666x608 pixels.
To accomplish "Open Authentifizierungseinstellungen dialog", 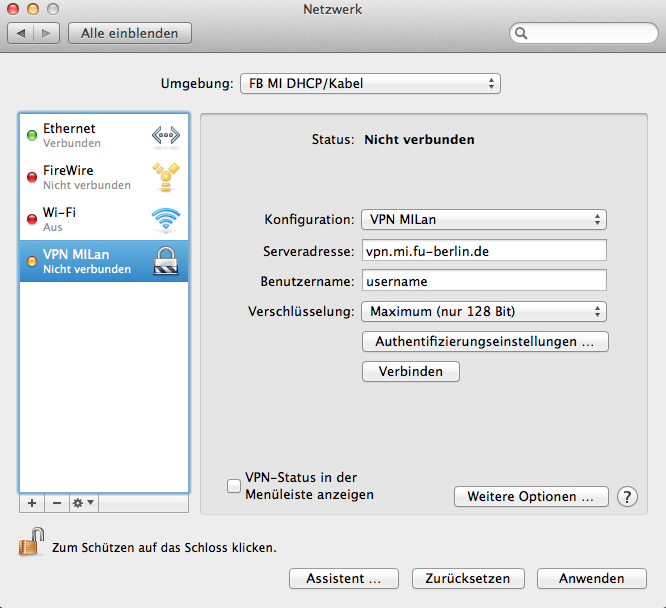I will click(485, 342).
